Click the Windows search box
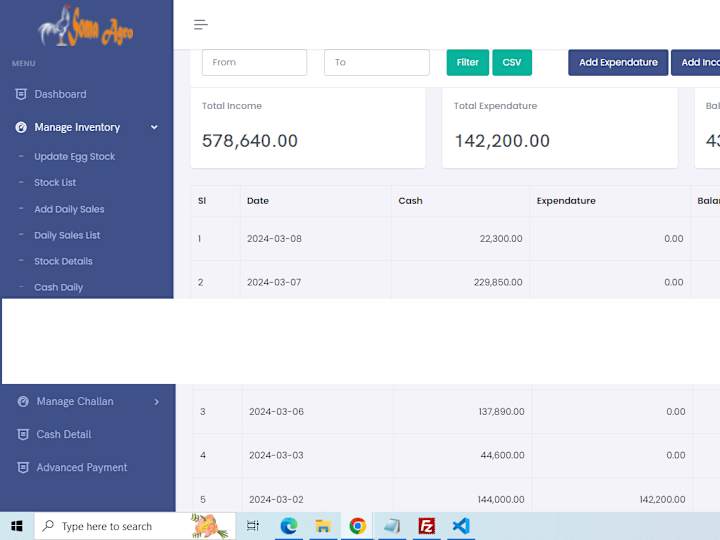This screenshot has height=540, width=720. (135, 526)
